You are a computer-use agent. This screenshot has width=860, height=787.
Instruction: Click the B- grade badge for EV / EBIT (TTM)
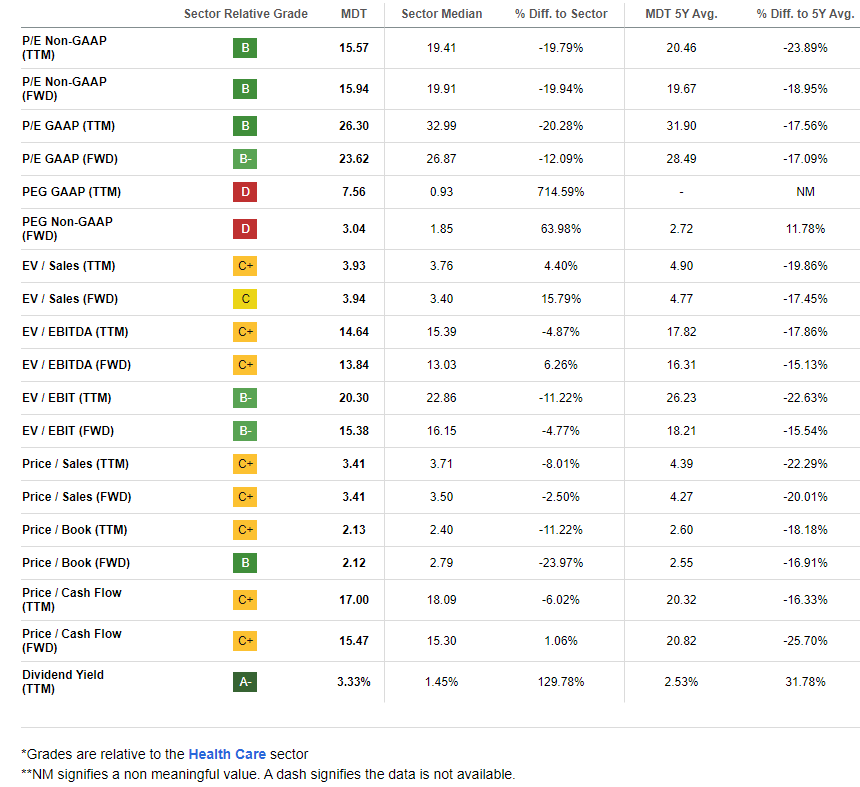coord(245,398)
